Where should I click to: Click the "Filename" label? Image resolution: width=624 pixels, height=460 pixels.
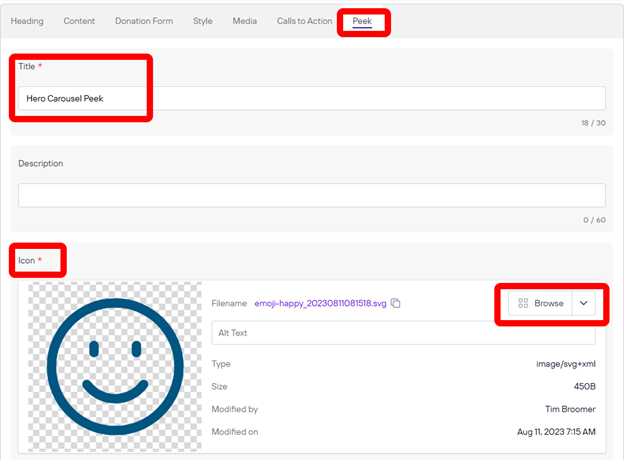pos(229,304)
